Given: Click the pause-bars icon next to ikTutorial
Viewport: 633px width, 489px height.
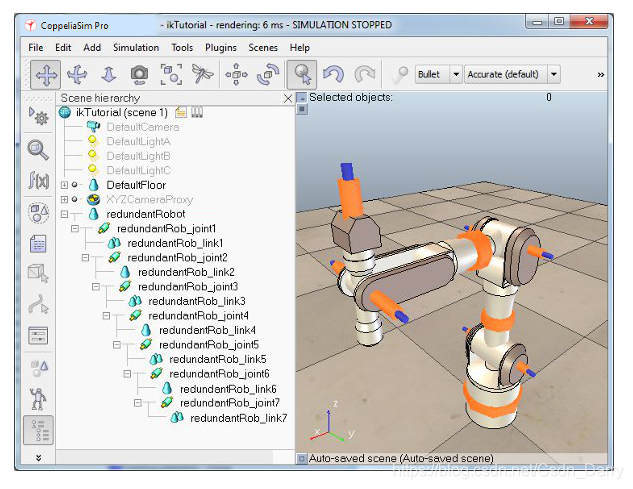Looking at the screenshot, I should coord(197,112).
